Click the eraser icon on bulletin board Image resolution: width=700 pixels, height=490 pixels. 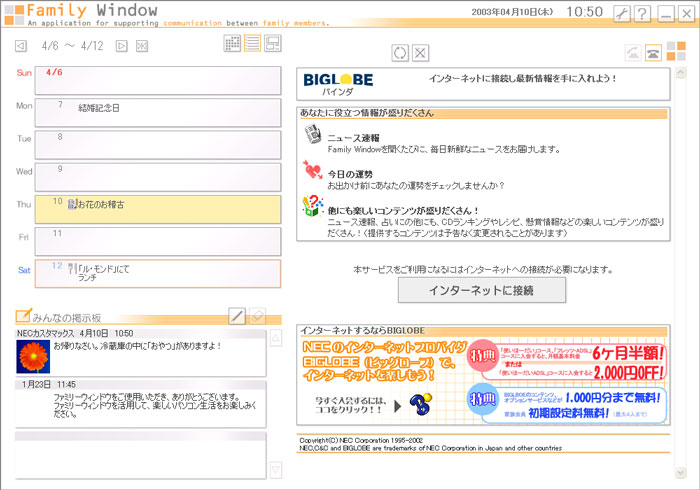point(257,316)
